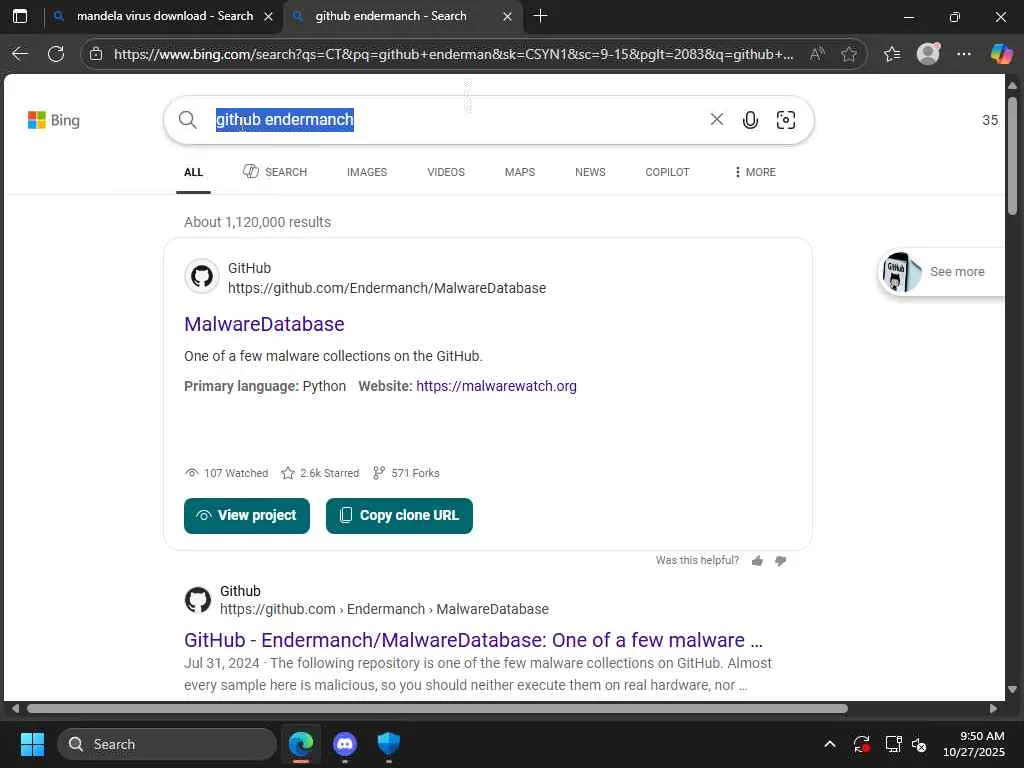This screenshot has width=1024, height=768.
Task: Close the mandela virus download tab
Action: 268,16
